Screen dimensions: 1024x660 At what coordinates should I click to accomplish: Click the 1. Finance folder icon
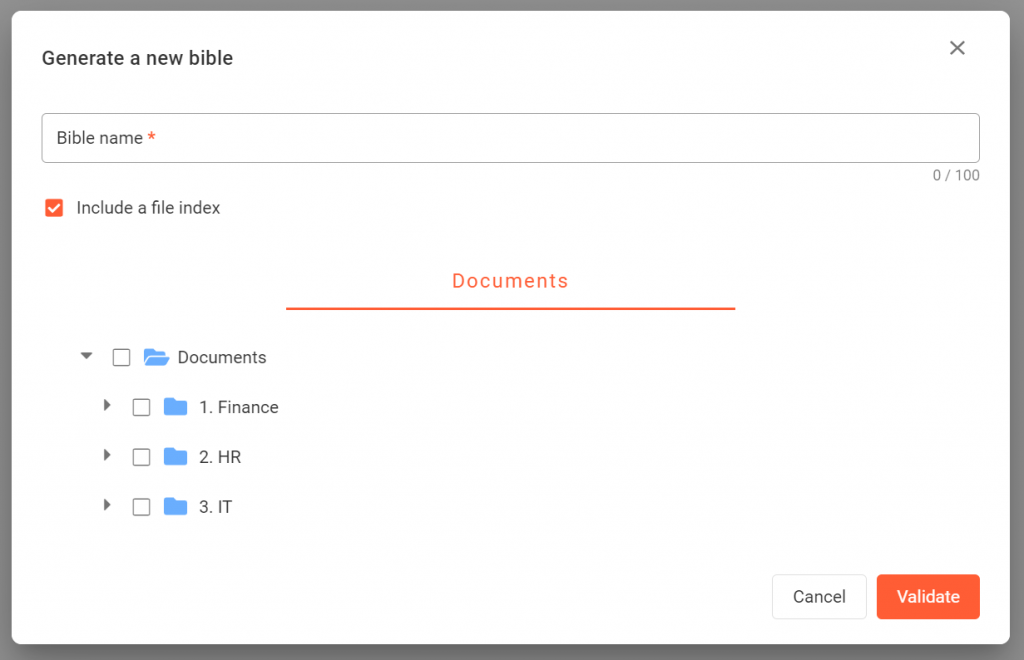(176, 407)
